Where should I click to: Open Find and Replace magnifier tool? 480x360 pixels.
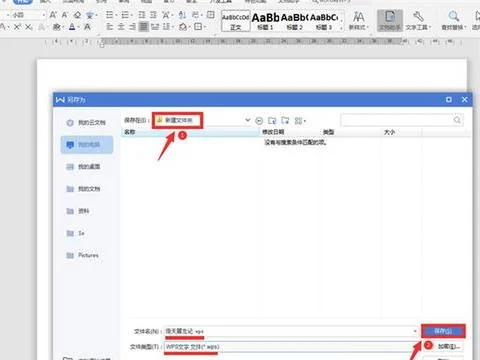click(454, 21)
